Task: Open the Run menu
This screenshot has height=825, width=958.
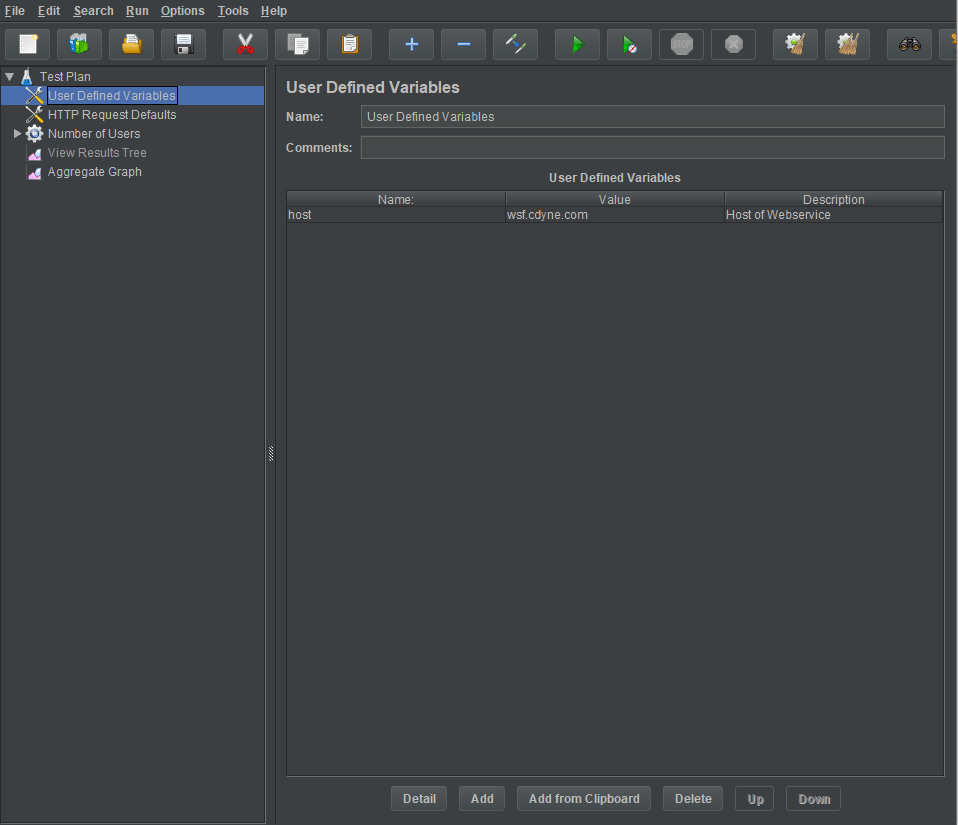Action: pyautogui.click(x=137, y=11)
